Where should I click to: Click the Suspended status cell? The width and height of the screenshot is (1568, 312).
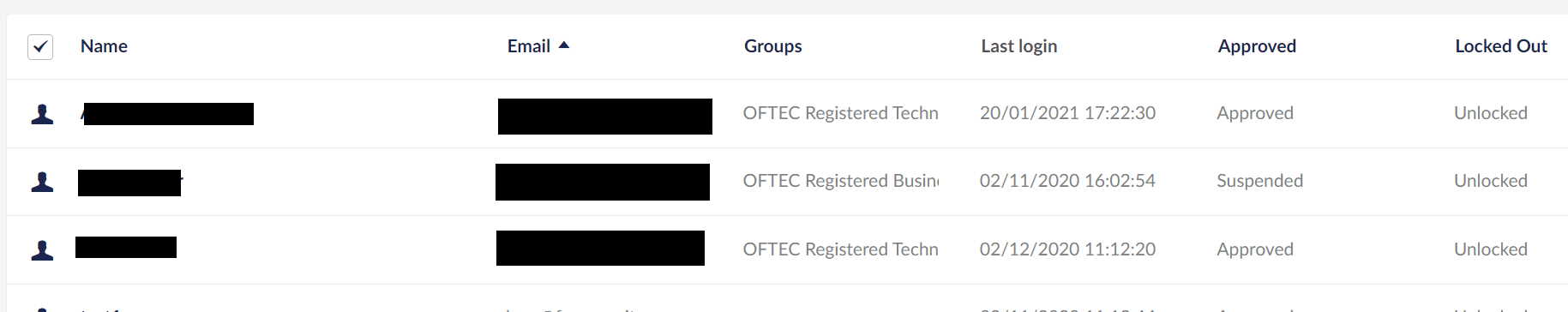(1259, 181)
